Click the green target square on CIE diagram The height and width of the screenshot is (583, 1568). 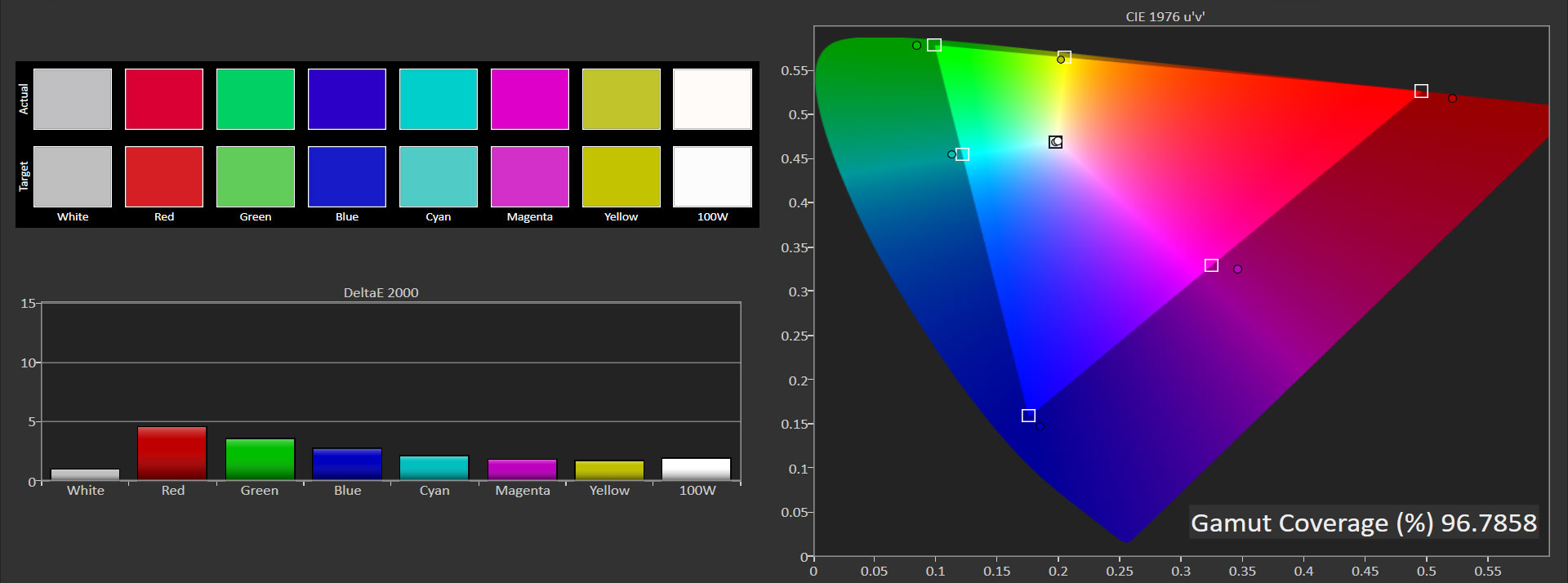click(934, 45)
